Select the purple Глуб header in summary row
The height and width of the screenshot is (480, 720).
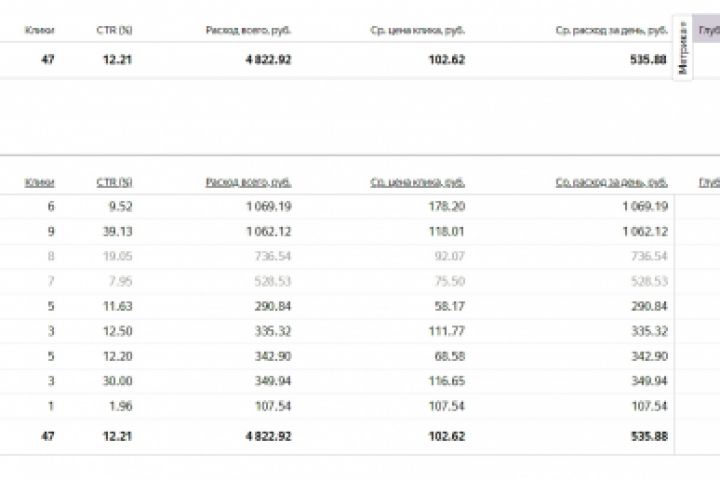[708, 30]
